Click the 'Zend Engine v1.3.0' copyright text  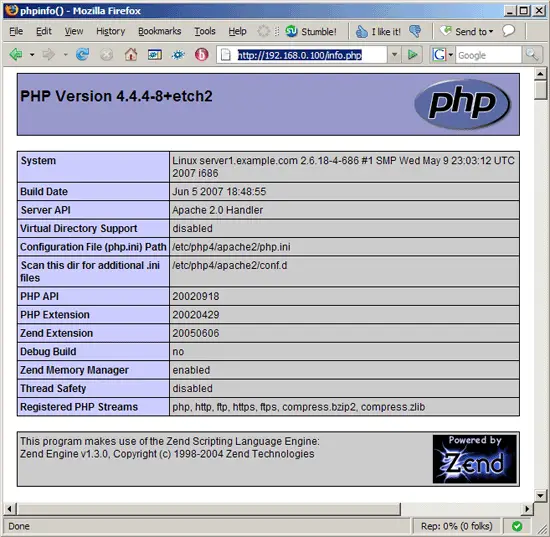(167, 454)
